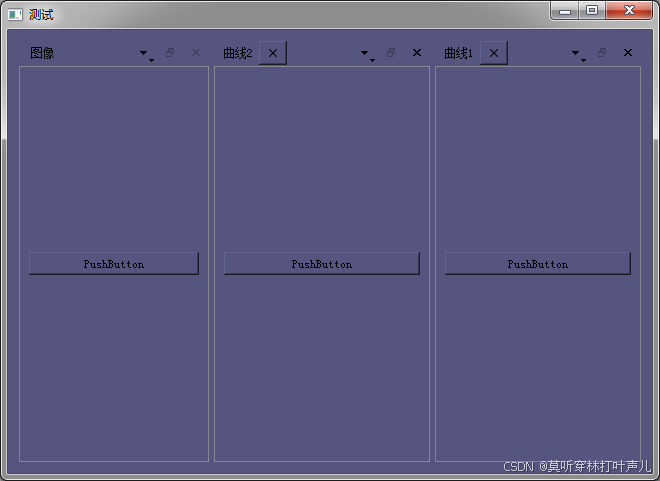Close the 曲线1 dock panel with the bold X

coord(628,53)
